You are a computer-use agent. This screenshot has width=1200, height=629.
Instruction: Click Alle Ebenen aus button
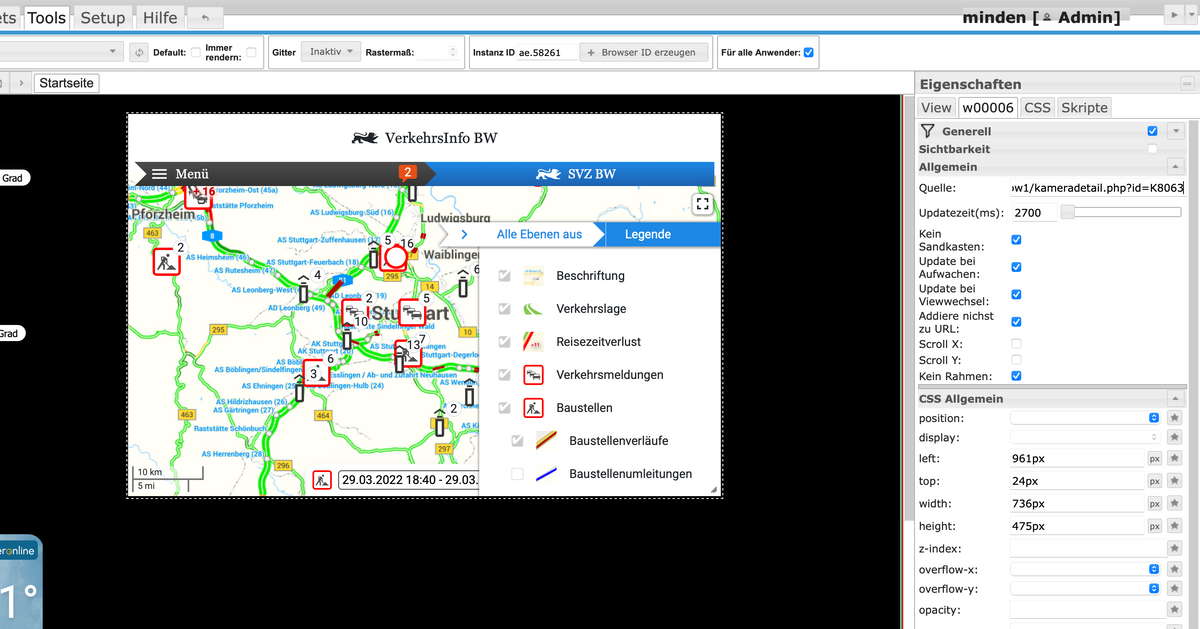(x=539, y=234)
